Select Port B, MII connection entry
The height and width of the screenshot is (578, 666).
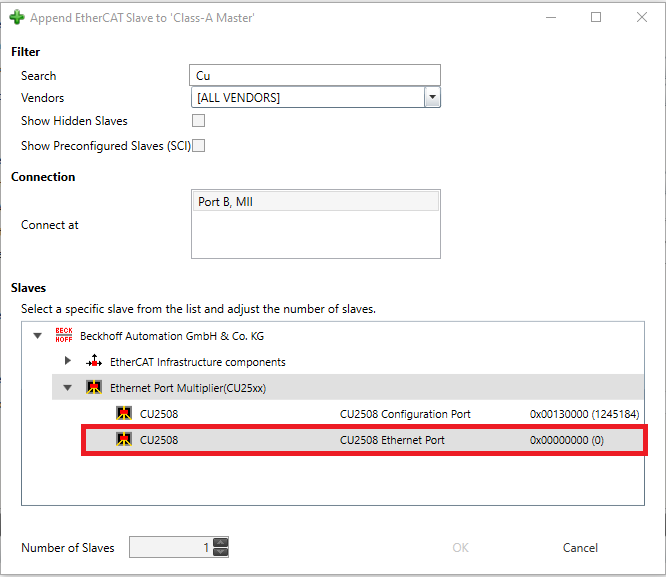[316, 201]
